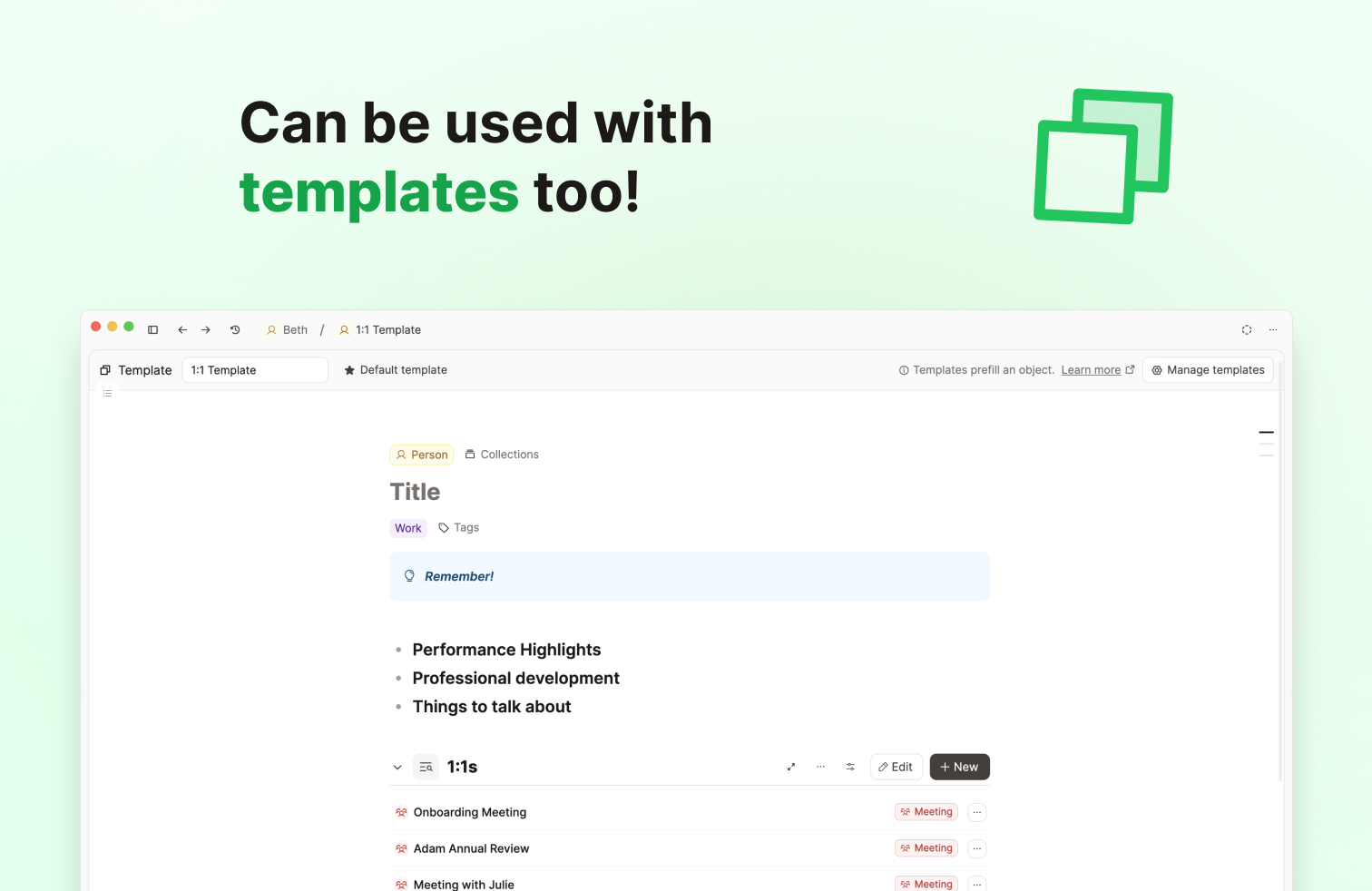1372x891 pixels.
Task: Toggle the outline icon below the Template bar
Action: click(107, 393)
